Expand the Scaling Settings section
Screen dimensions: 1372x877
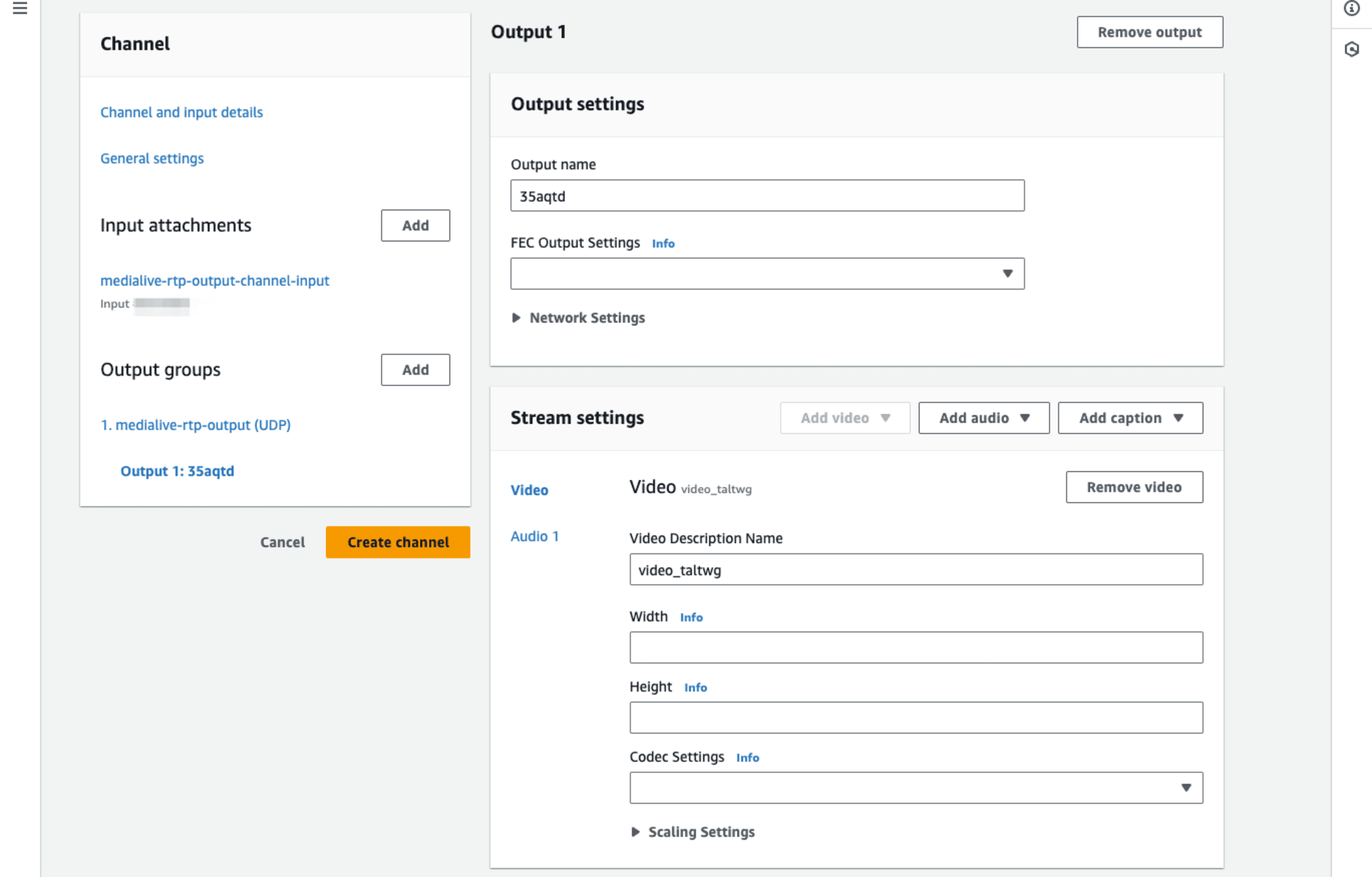(x=692, y=832)
